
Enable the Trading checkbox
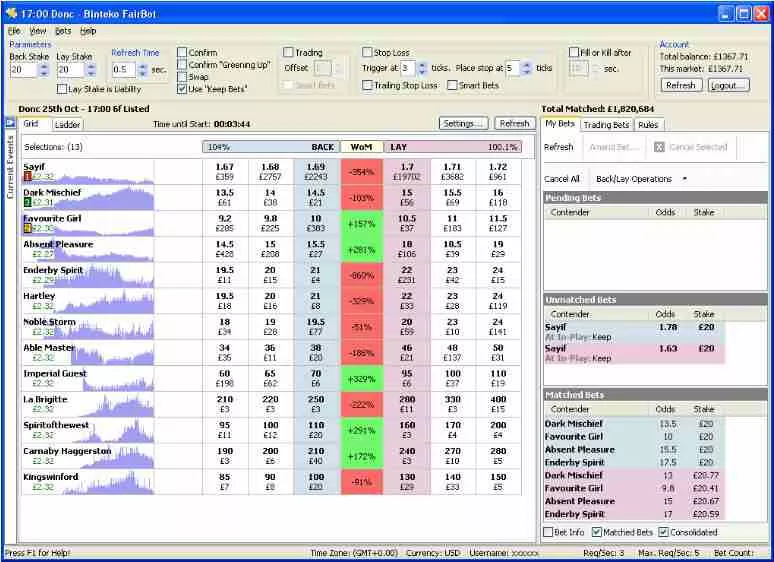pos(288,52)
